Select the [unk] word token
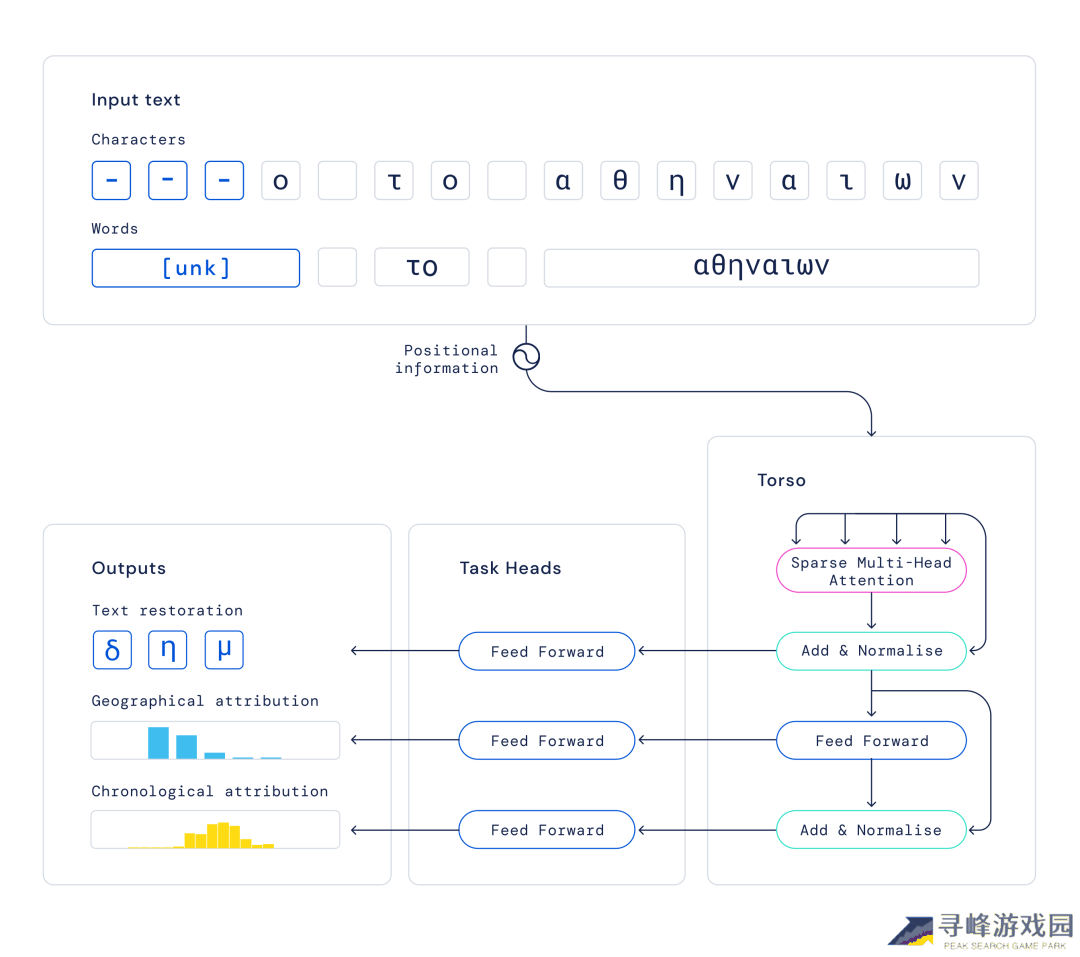Image resolution: width=1080 pixels, height=957 pixels. coord(196,268)
